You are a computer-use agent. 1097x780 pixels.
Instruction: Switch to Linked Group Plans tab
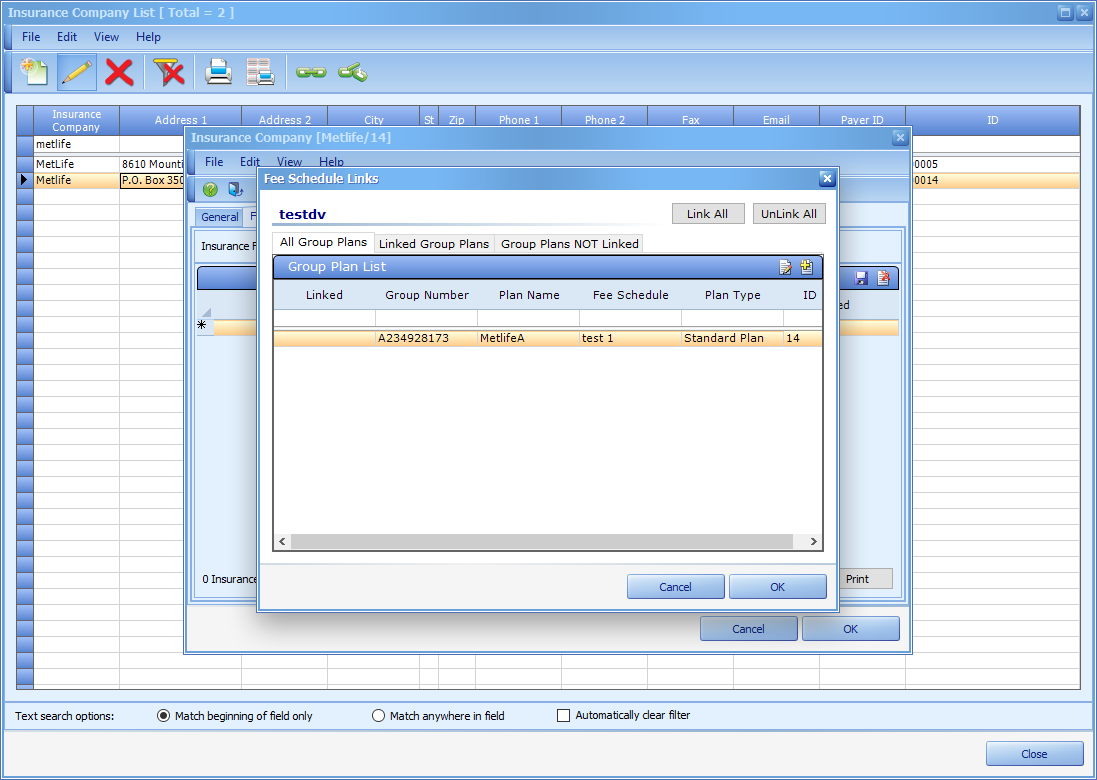[x=434, y=243]
